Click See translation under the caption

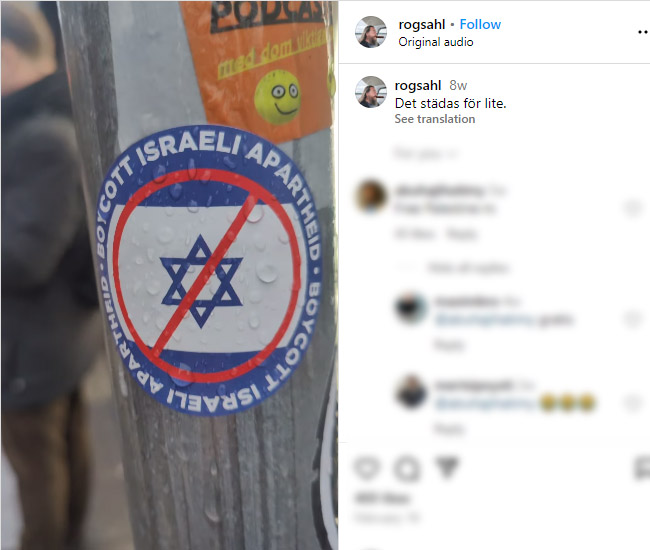click(434, 119)
